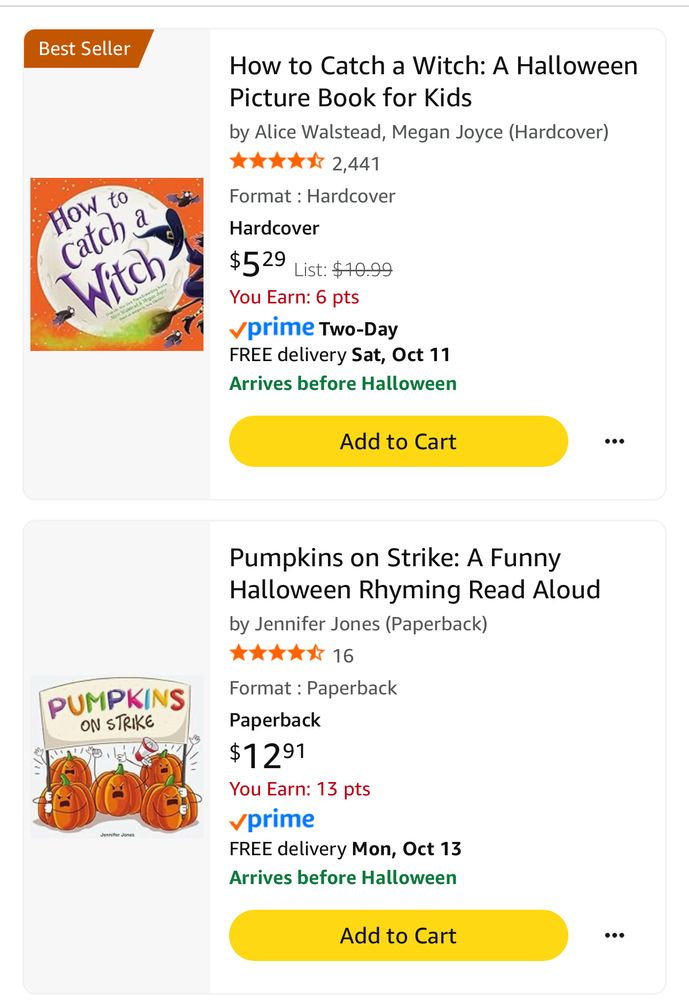Screen dimensions: 689x1000
Task: Open How to Catch a Witch title link
Action: pos(433,82)
